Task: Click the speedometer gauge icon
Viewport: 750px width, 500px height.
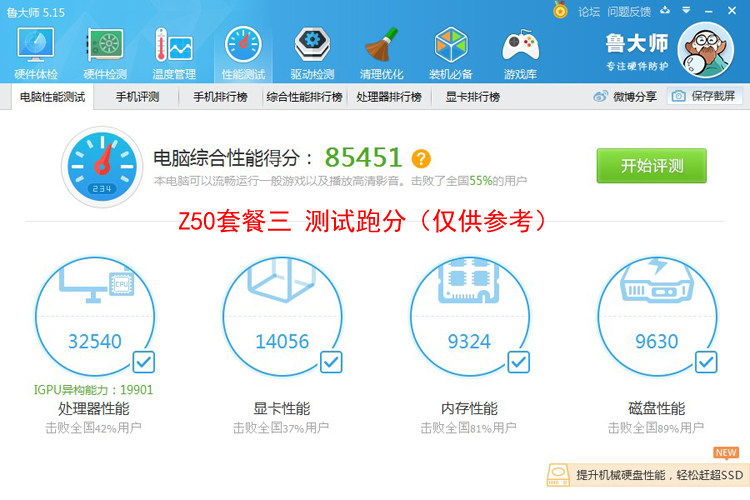Action: point(102,167)
